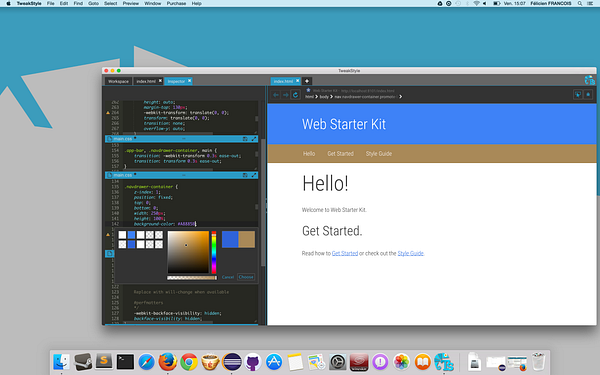Image resolution: width=600 pixels, height=375 pixels.
Task: Click the rightmost icon in preview toolbar
Action: 588,95
